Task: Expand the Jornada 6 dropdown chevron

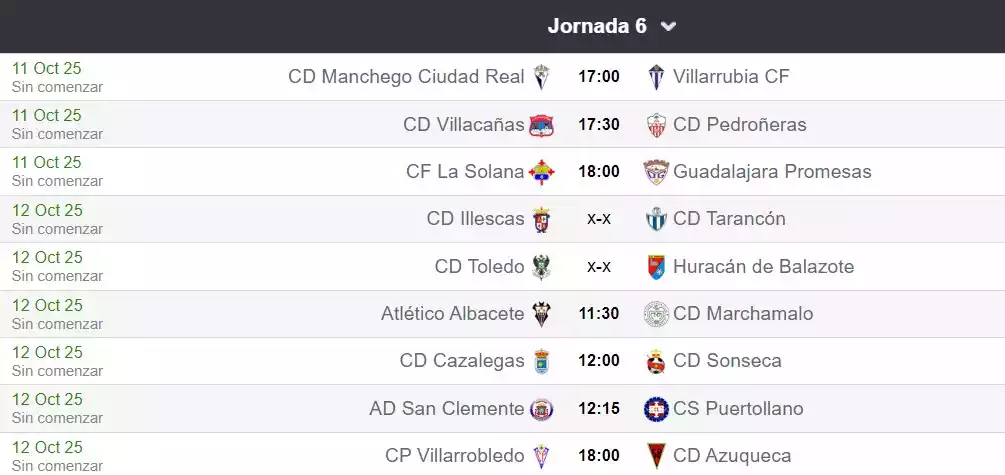Action: [x=669, y=27]
